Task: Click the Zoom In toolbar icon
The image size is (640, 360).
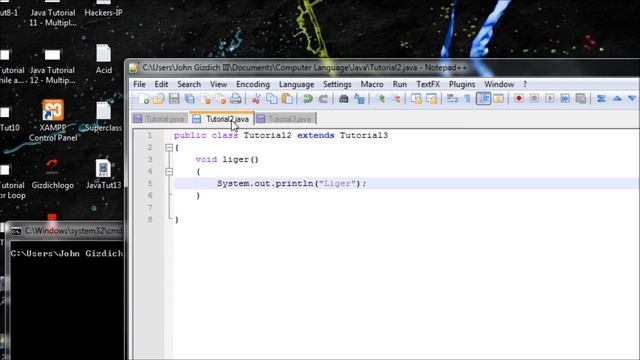Action: (380, 99)
